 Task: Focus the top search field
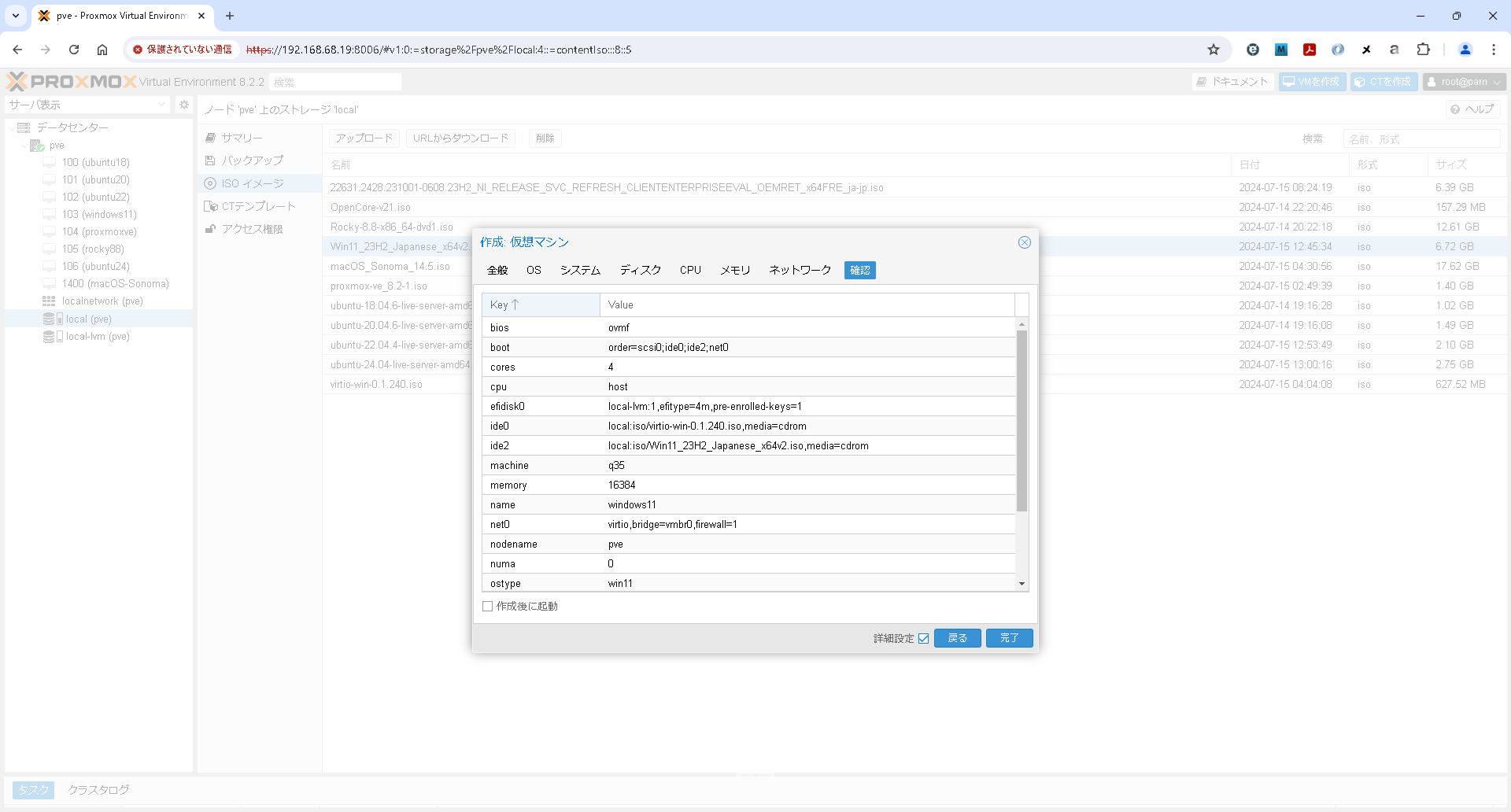(335, 82)
